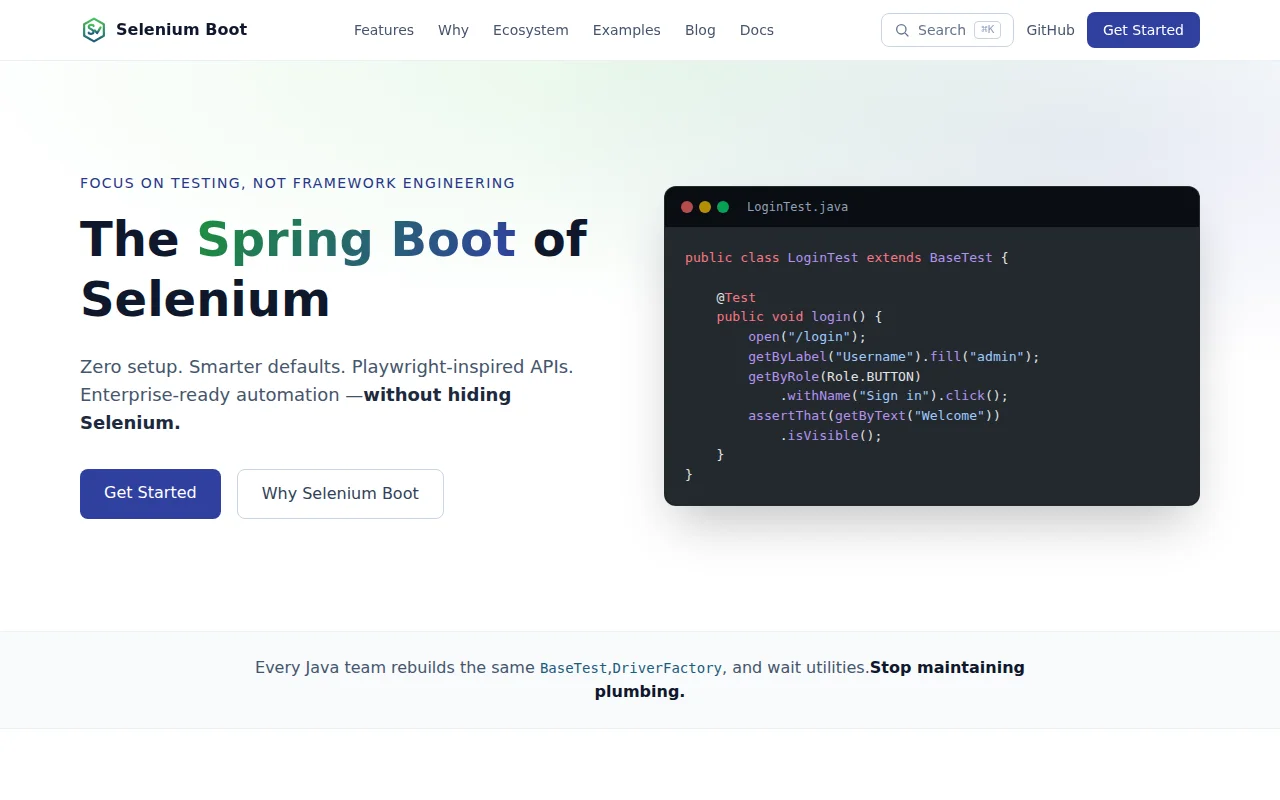
Task: Click the Selenium Boot brand name
Action: (182, 30)
